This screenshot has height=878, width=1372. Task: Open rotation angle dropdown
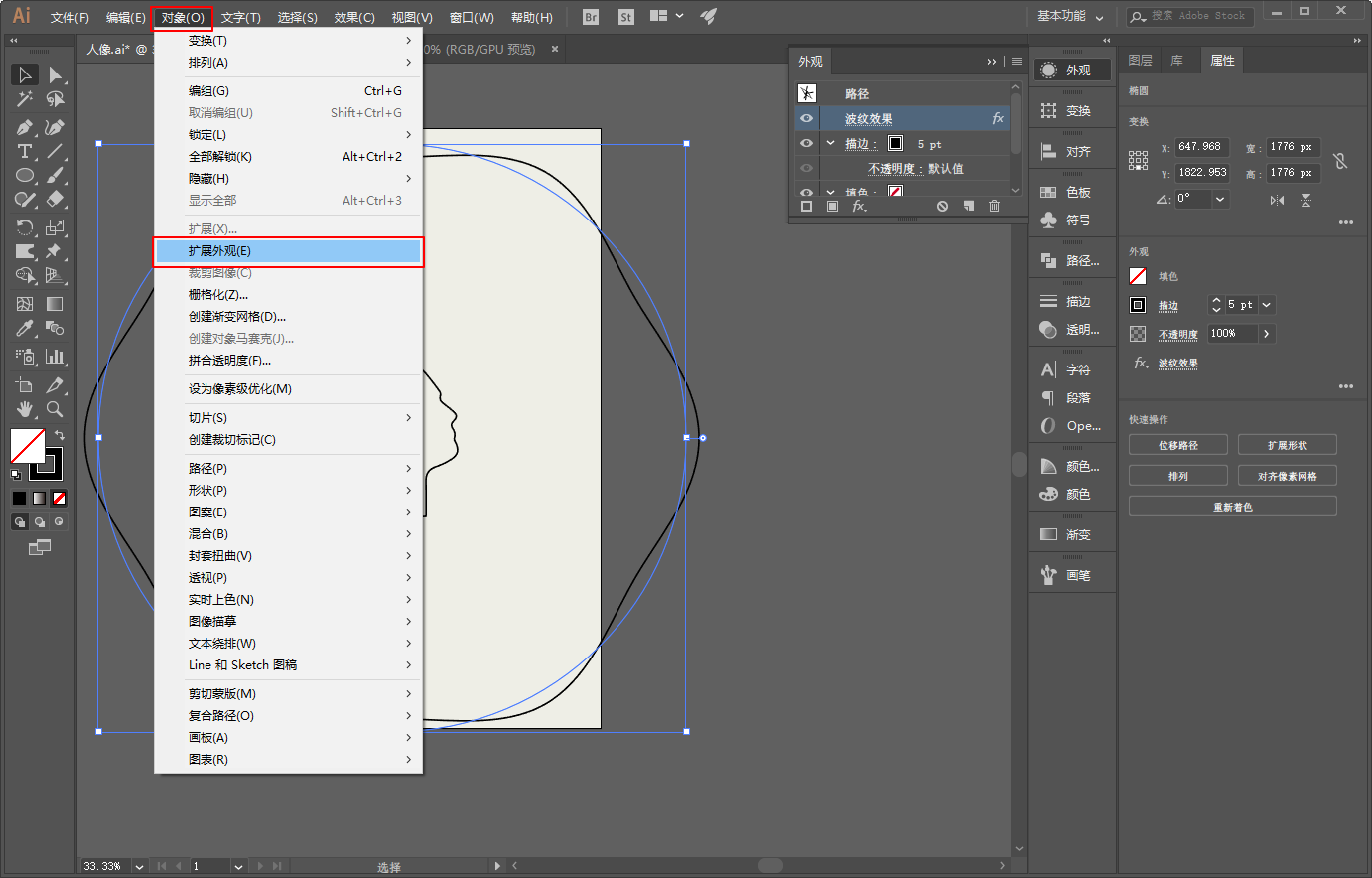pyautogui.click(x=1220, y=199)
